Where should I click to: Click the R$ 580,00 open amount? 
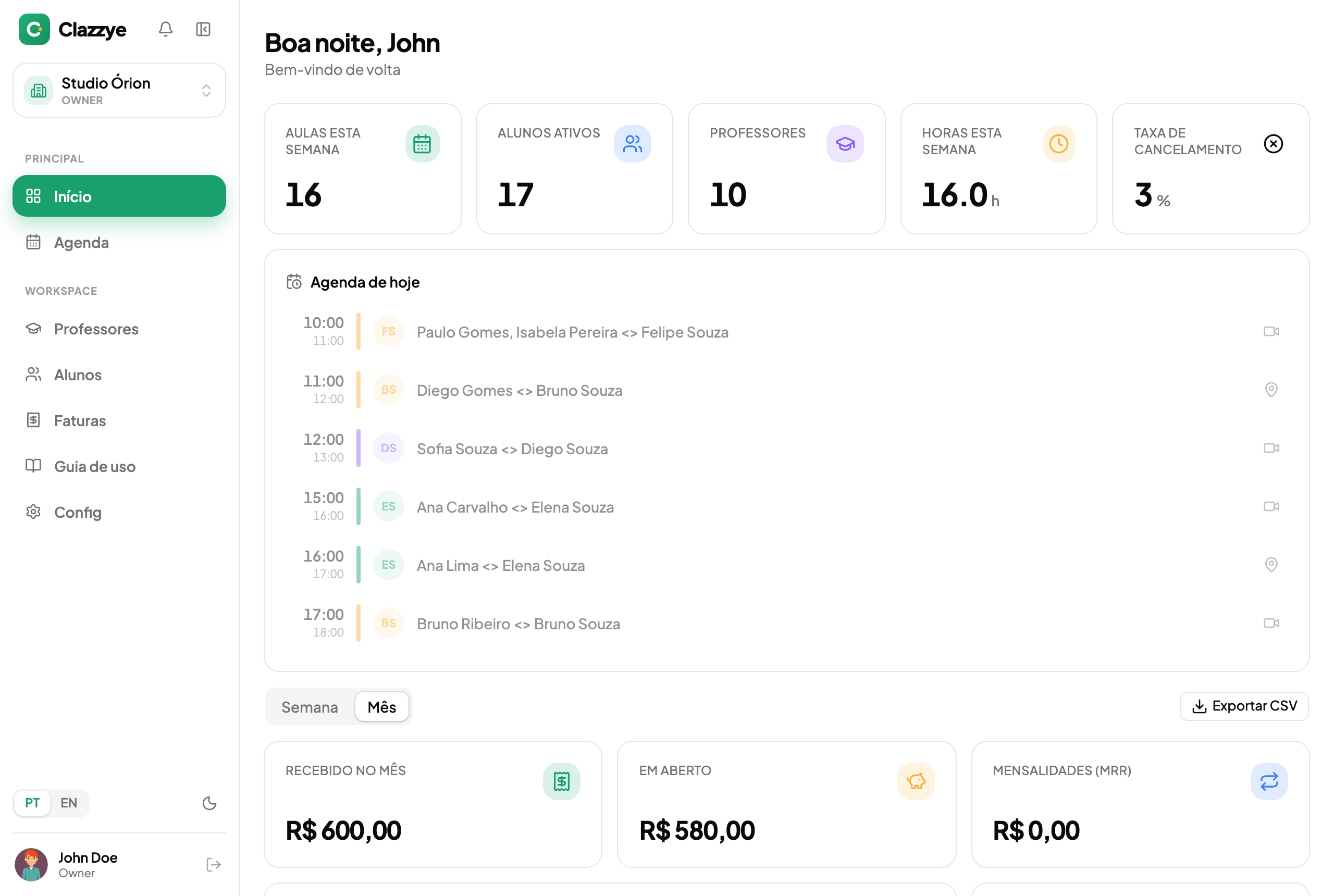click(x=697, y=830)
